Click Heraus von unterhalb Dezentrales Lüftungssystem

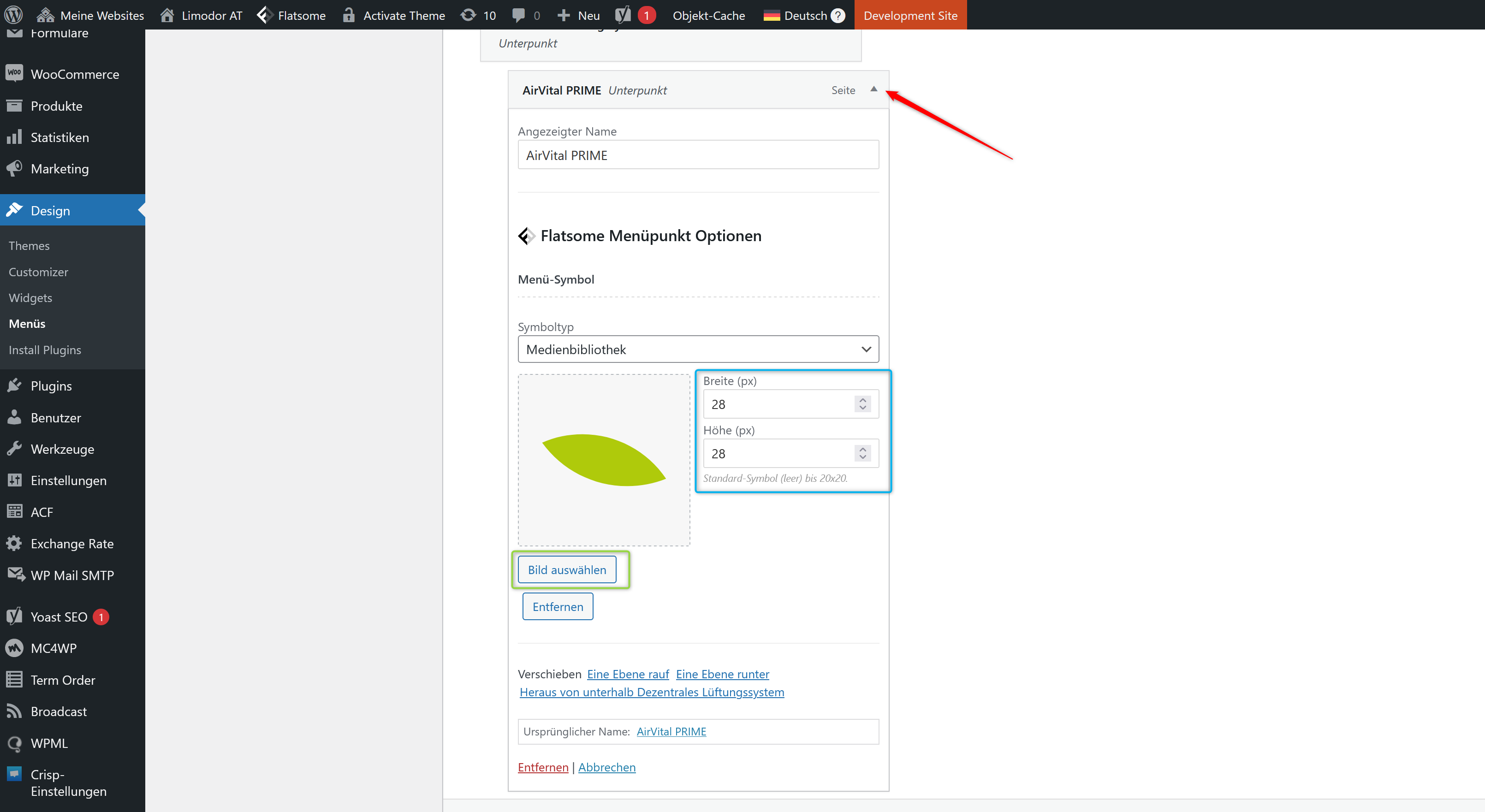651,692
